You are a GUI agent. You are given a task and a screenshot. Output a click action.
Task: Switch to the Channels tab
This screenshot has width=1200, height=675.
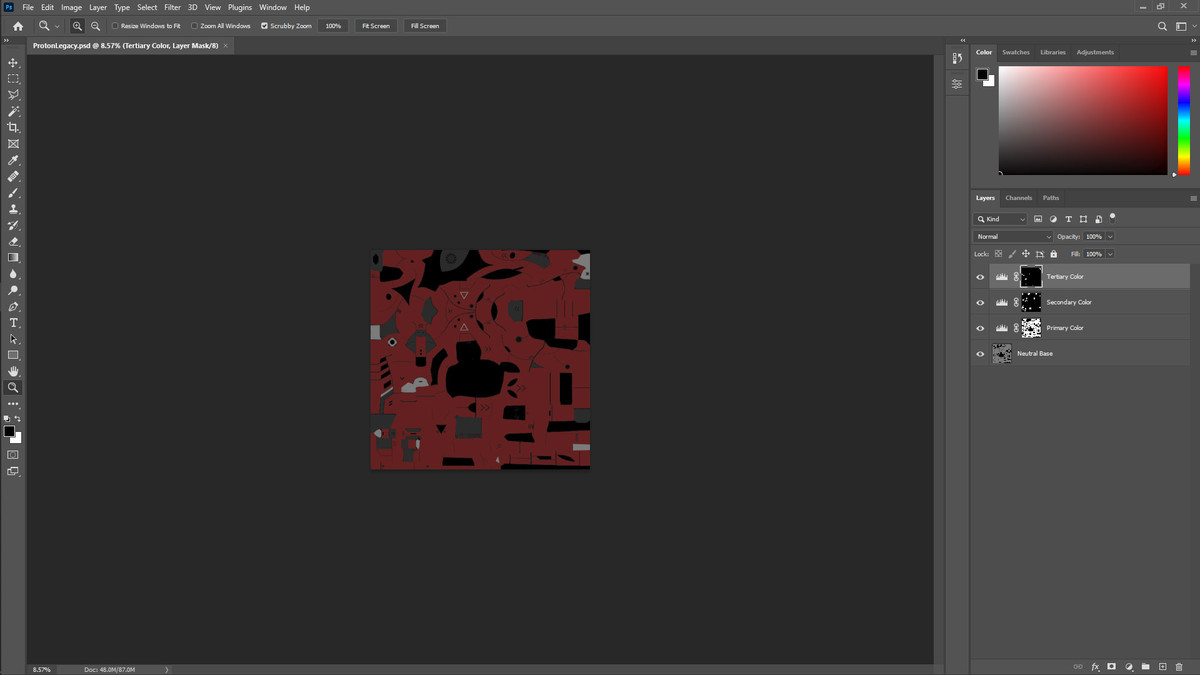pos(1018,198)
